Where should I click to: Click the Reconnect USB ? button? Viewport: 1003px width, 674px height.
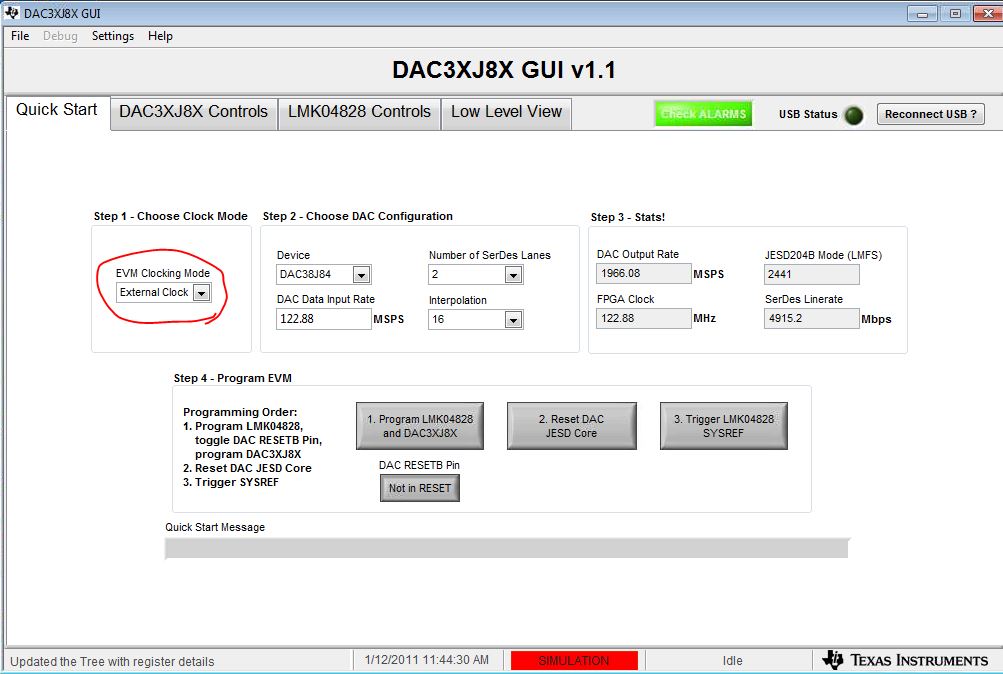click(930, 114)
